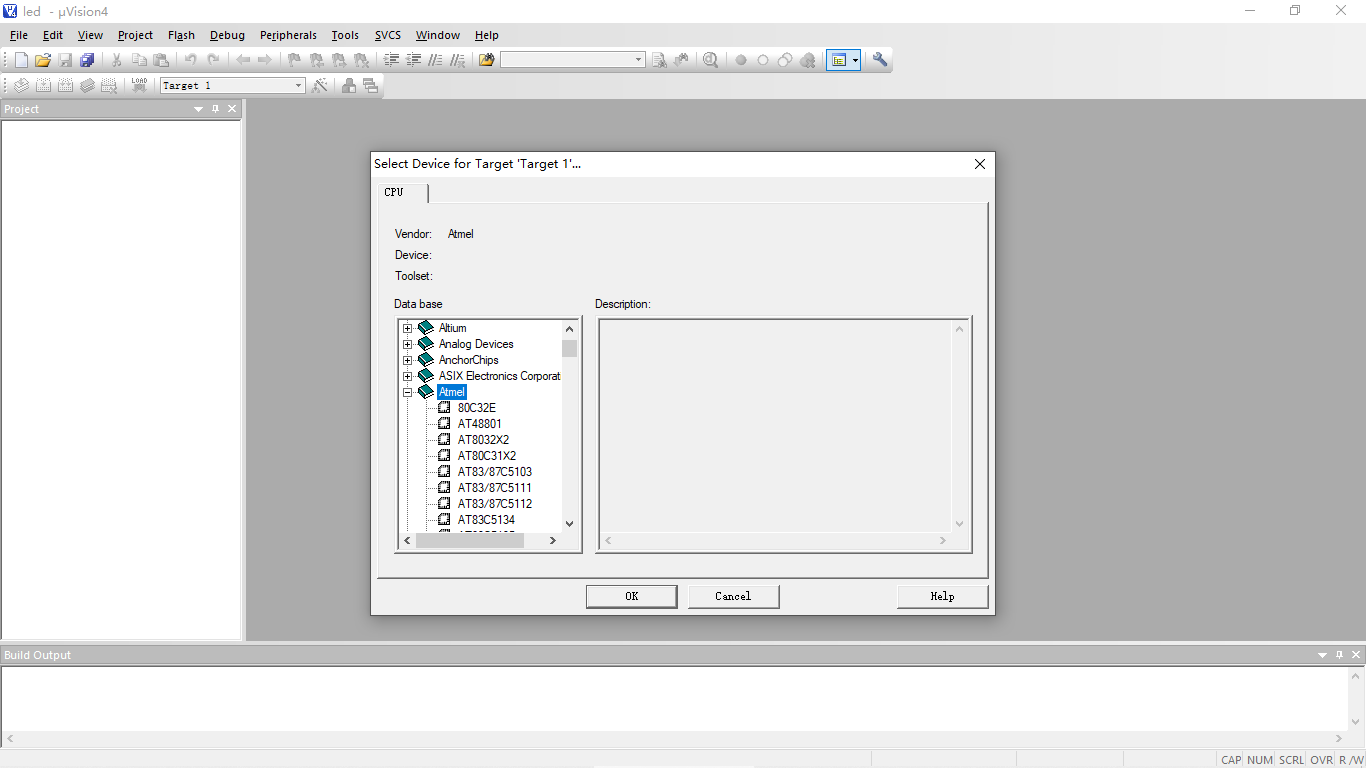Select the AT83/87C5112 device

click(495, 504)
